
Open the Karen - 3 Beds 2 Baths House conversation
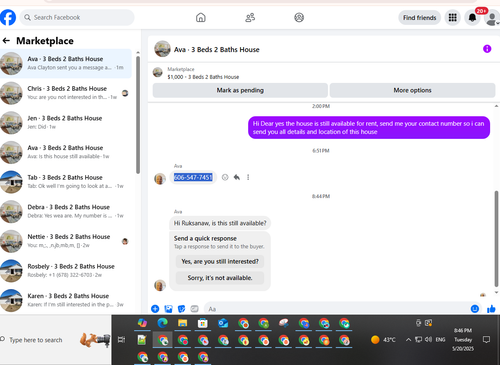click(66, 300)
